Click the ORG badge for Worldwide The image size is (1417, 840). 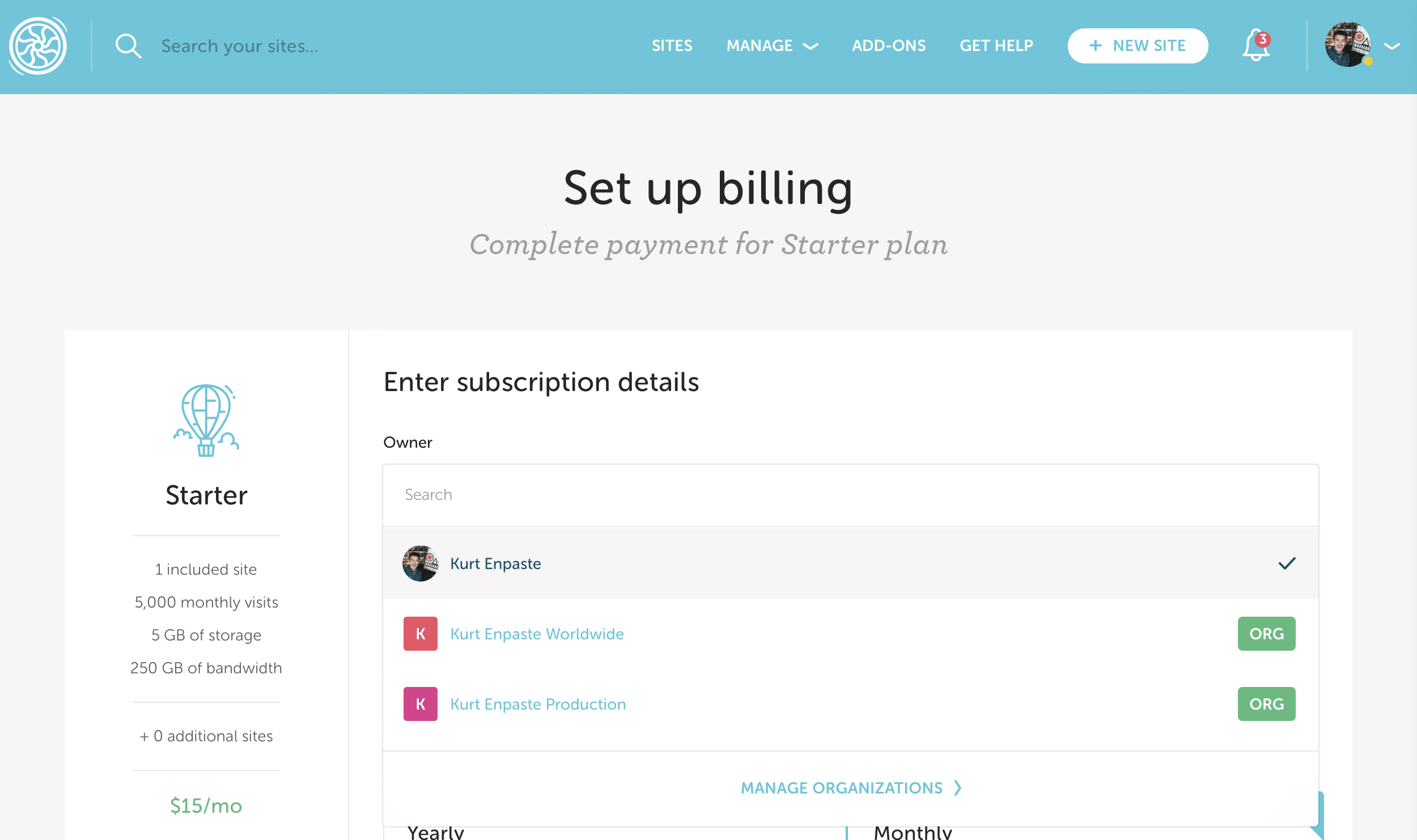click(x=1266, y=634)
